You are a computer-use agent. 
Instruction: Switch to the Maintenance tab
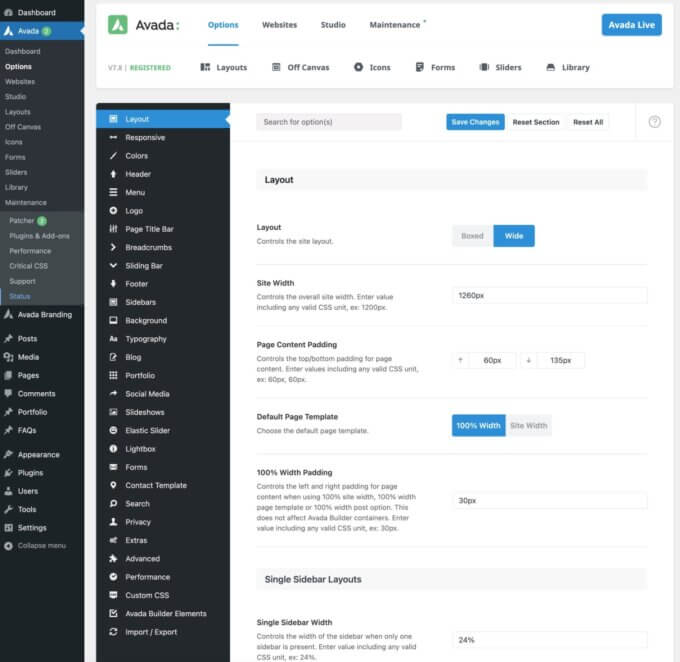[395, 25]
